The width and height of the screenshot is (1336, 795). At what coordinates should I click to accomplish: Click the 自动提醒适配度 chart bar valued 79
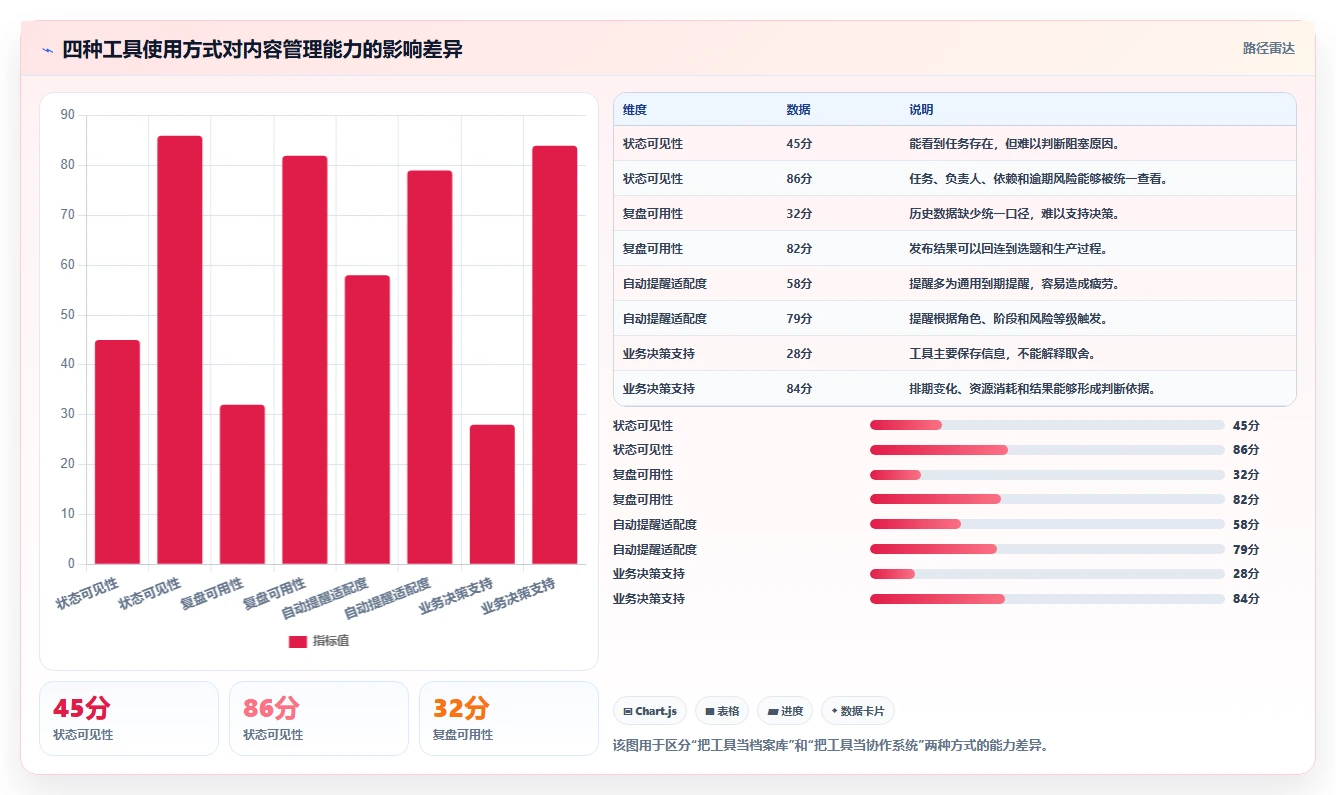[x=430, y=367]
